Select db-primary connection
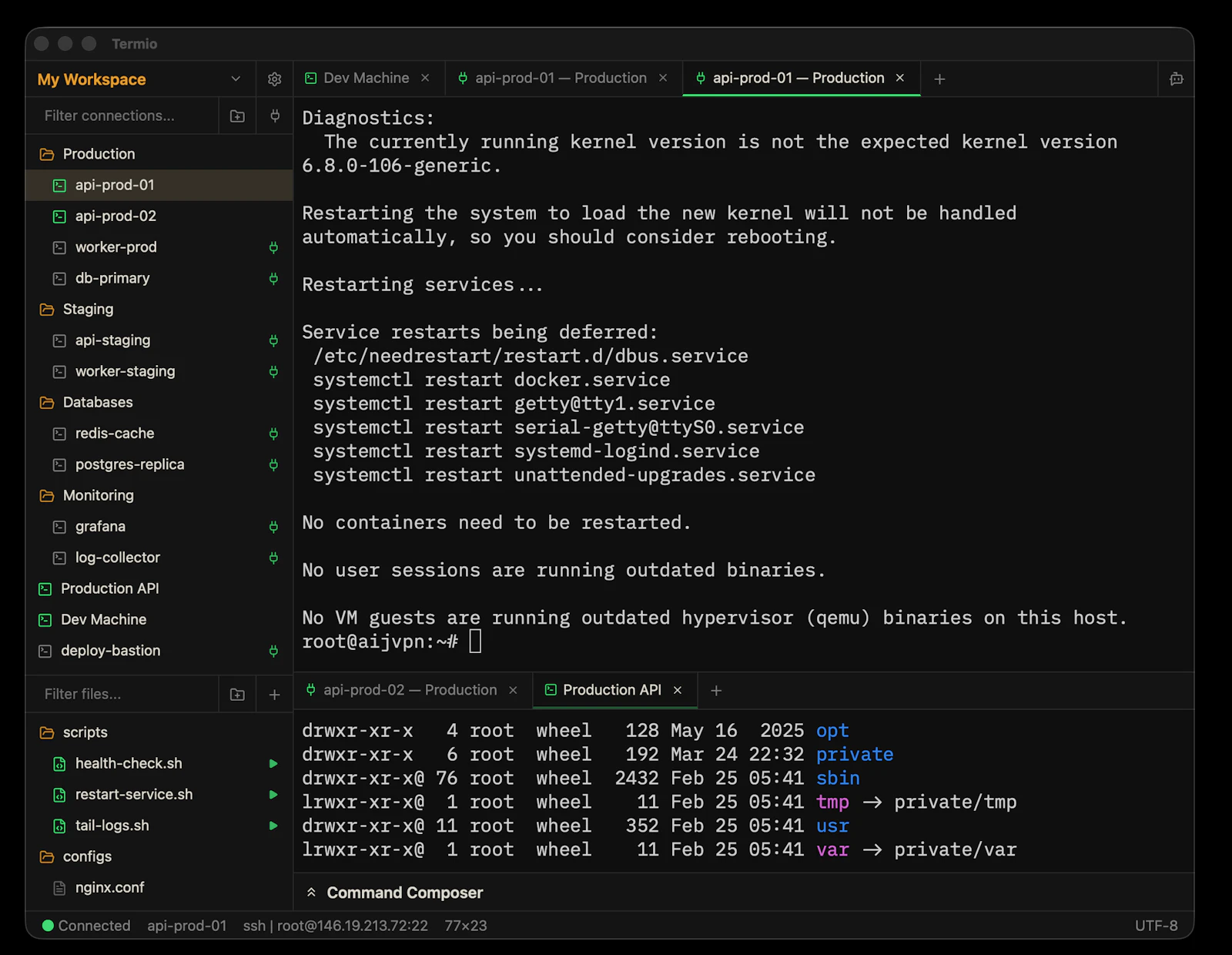The height and width of the screenshot is (955, 1232). click(159, 279)
